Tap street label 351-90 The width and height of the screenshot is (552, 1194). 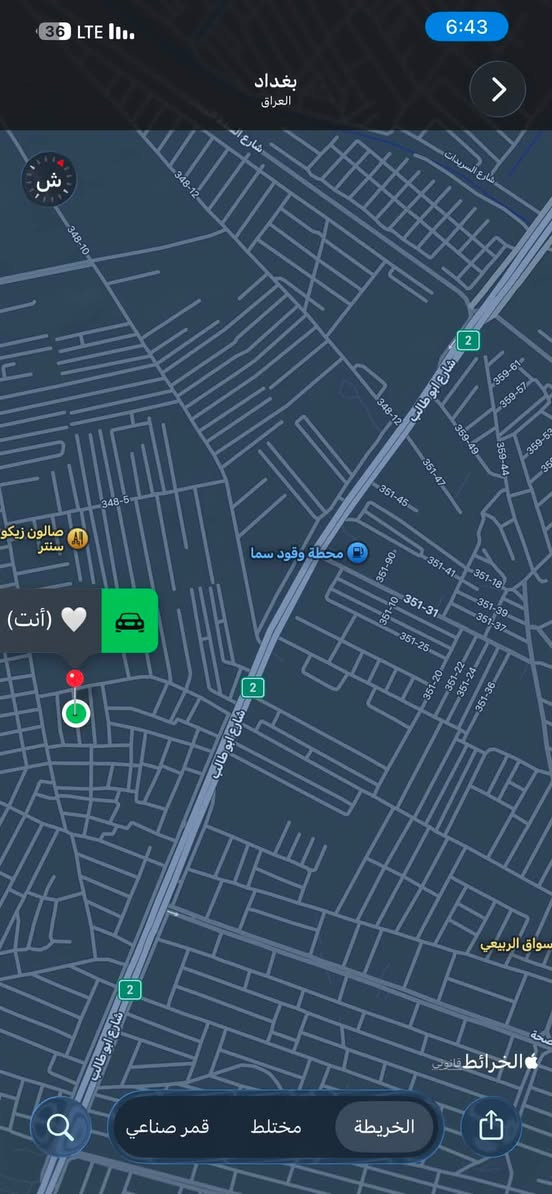click(x=387, y=567)
